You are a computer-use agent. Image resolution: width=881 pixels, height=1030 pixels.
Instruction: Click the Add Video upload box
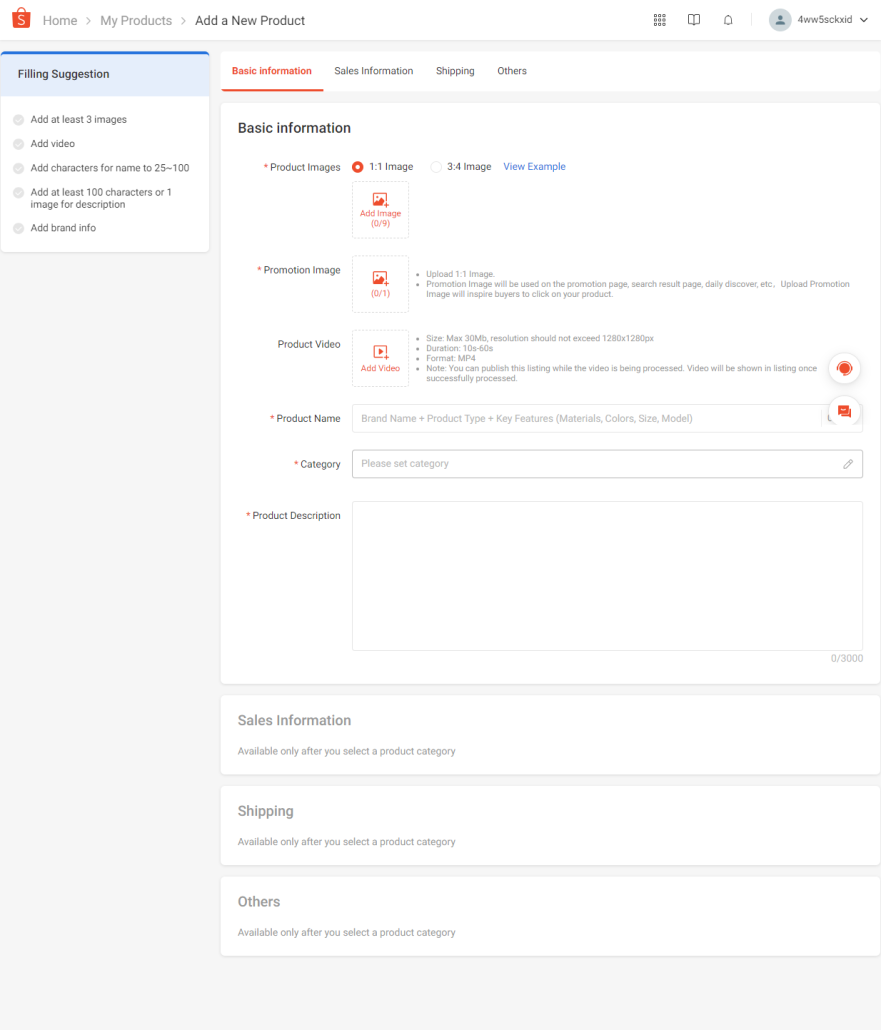pyautogui.click(x=380, y=358)
